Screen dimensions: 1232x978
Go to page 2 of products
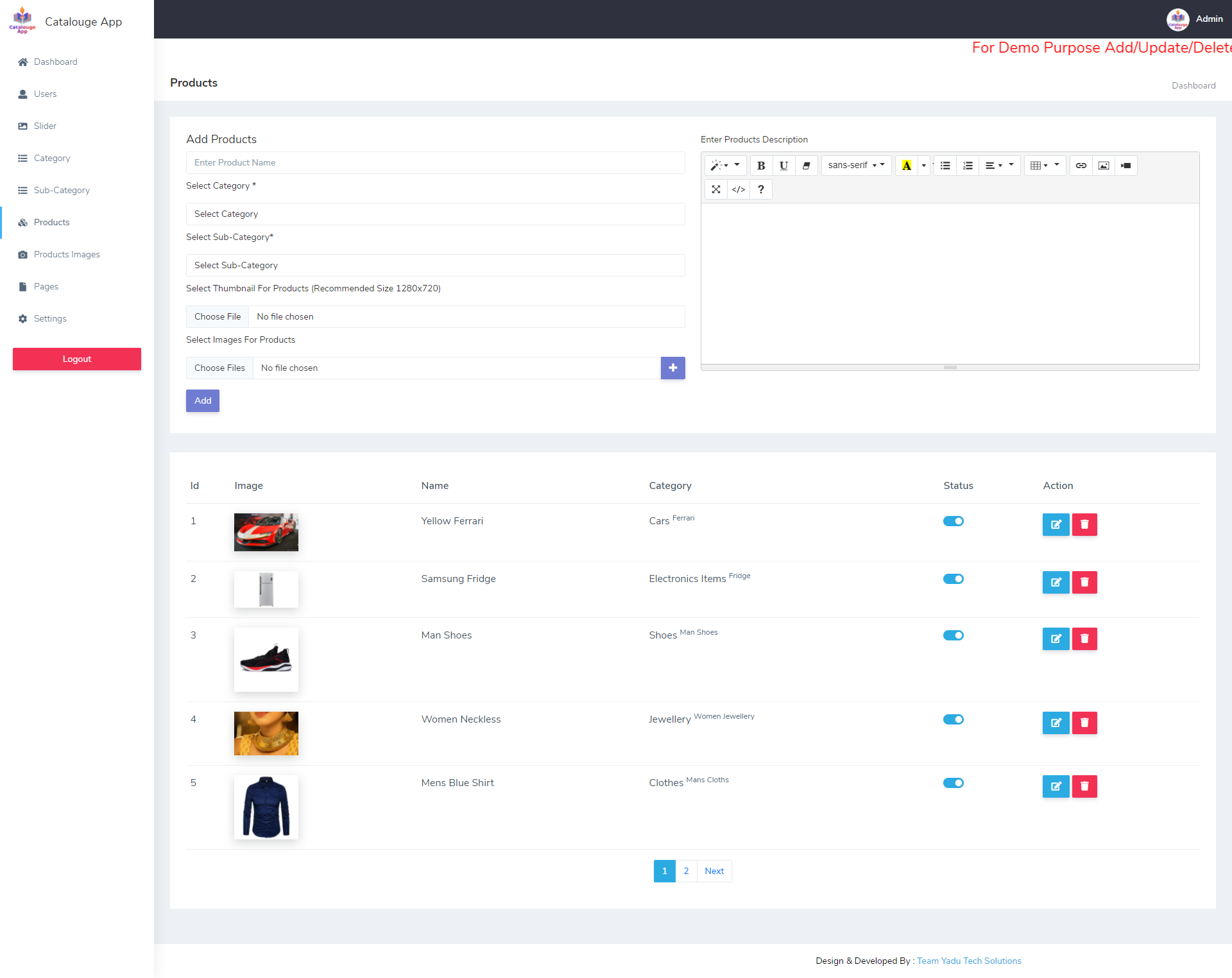tap(686, 871)
